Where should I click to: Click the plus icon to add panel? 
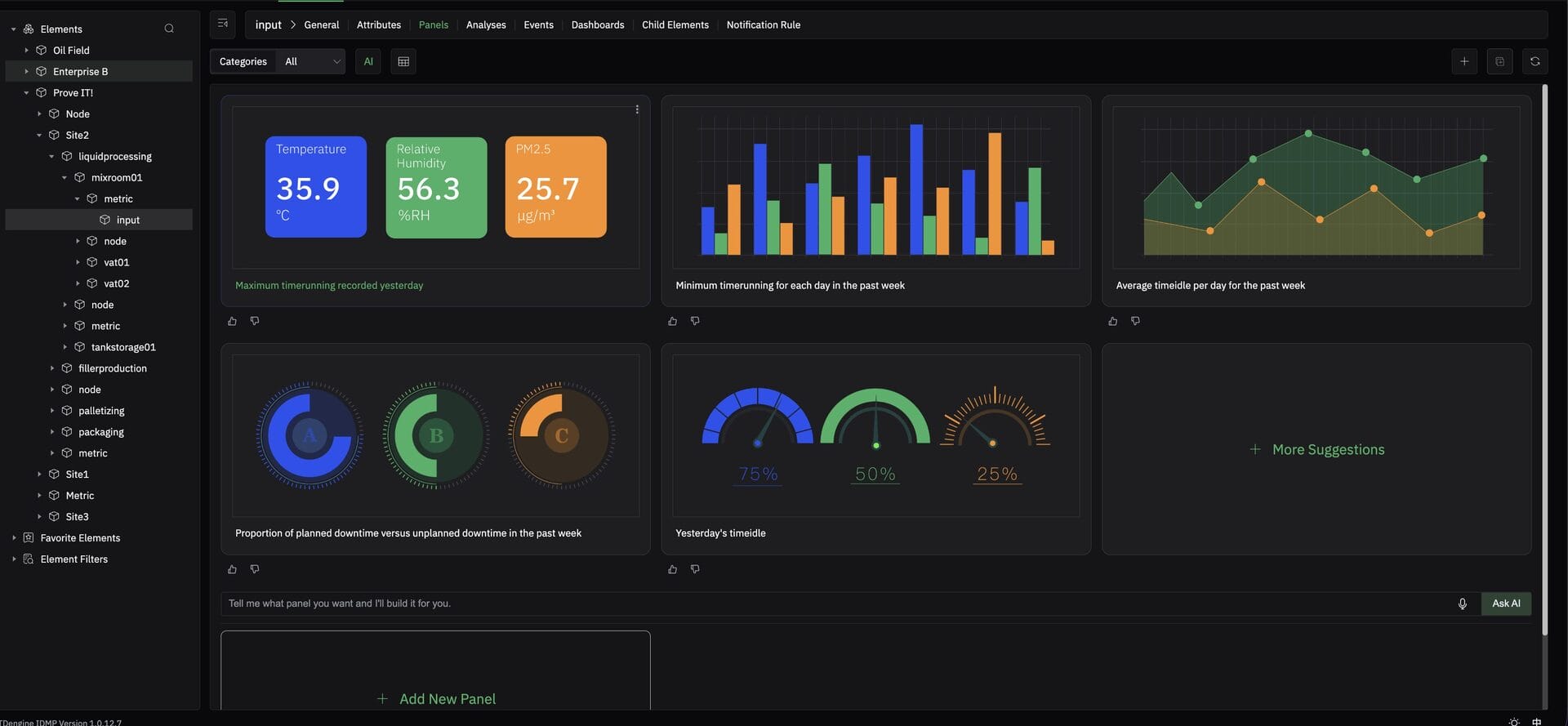[x=1464, y=61]
